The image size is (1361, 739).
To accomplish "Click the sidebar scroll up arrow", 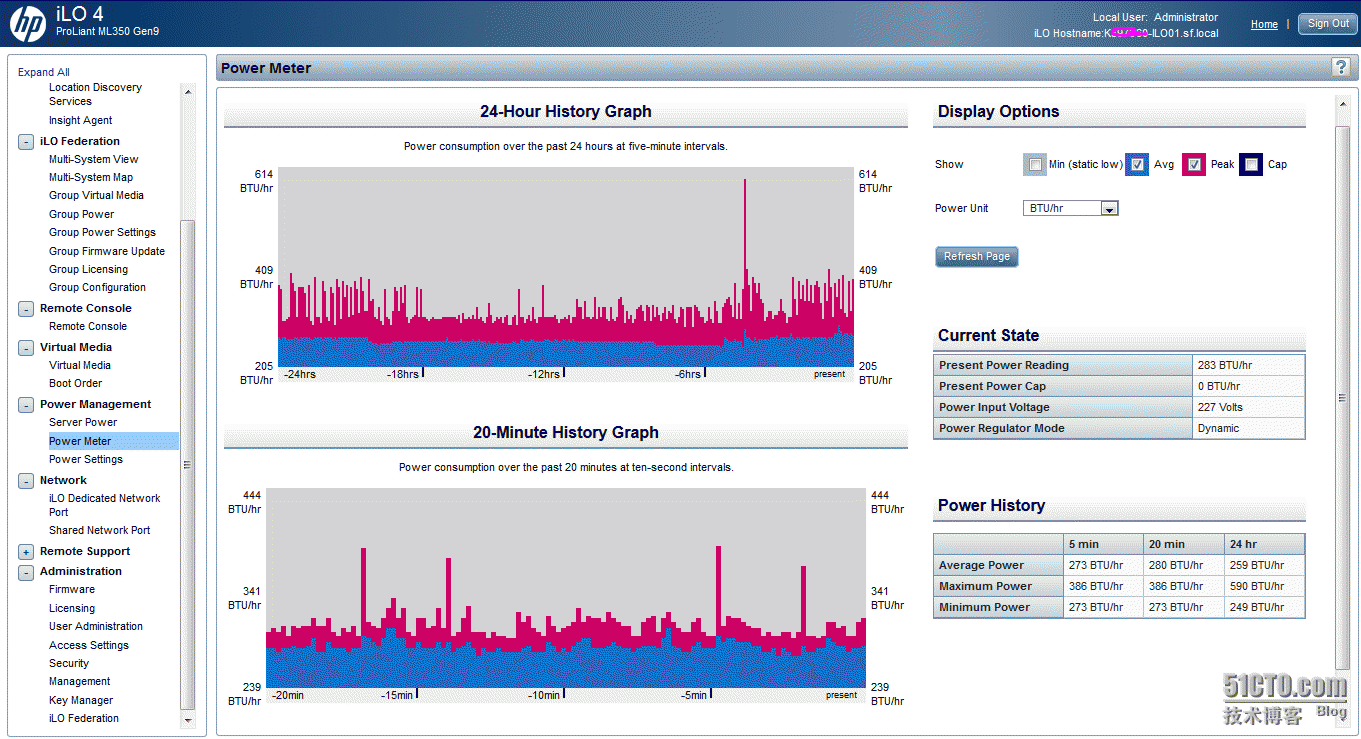I will pyautogui.click(x=187, y=91).
